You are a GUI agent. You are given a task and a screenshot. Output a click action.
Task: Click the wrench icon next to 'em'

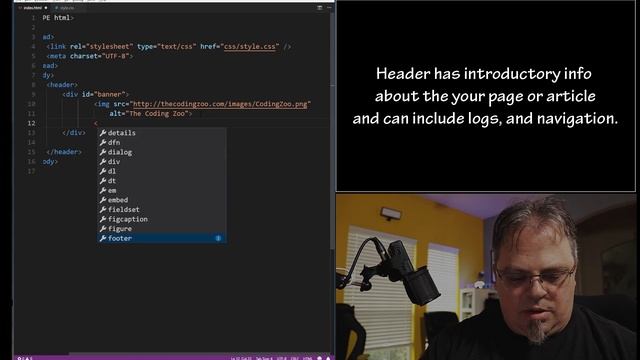(x=103, y=190)
